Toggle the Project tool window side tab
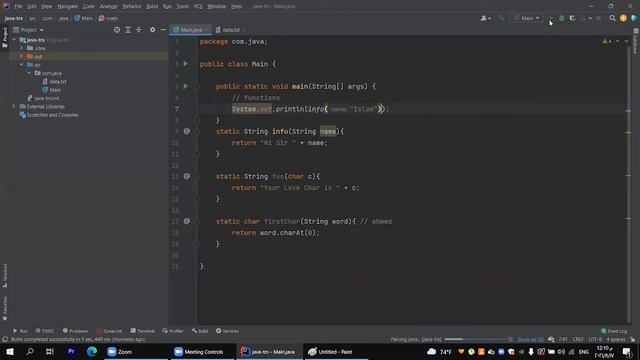This screenshot has width=640, height=360. point(5,37)
